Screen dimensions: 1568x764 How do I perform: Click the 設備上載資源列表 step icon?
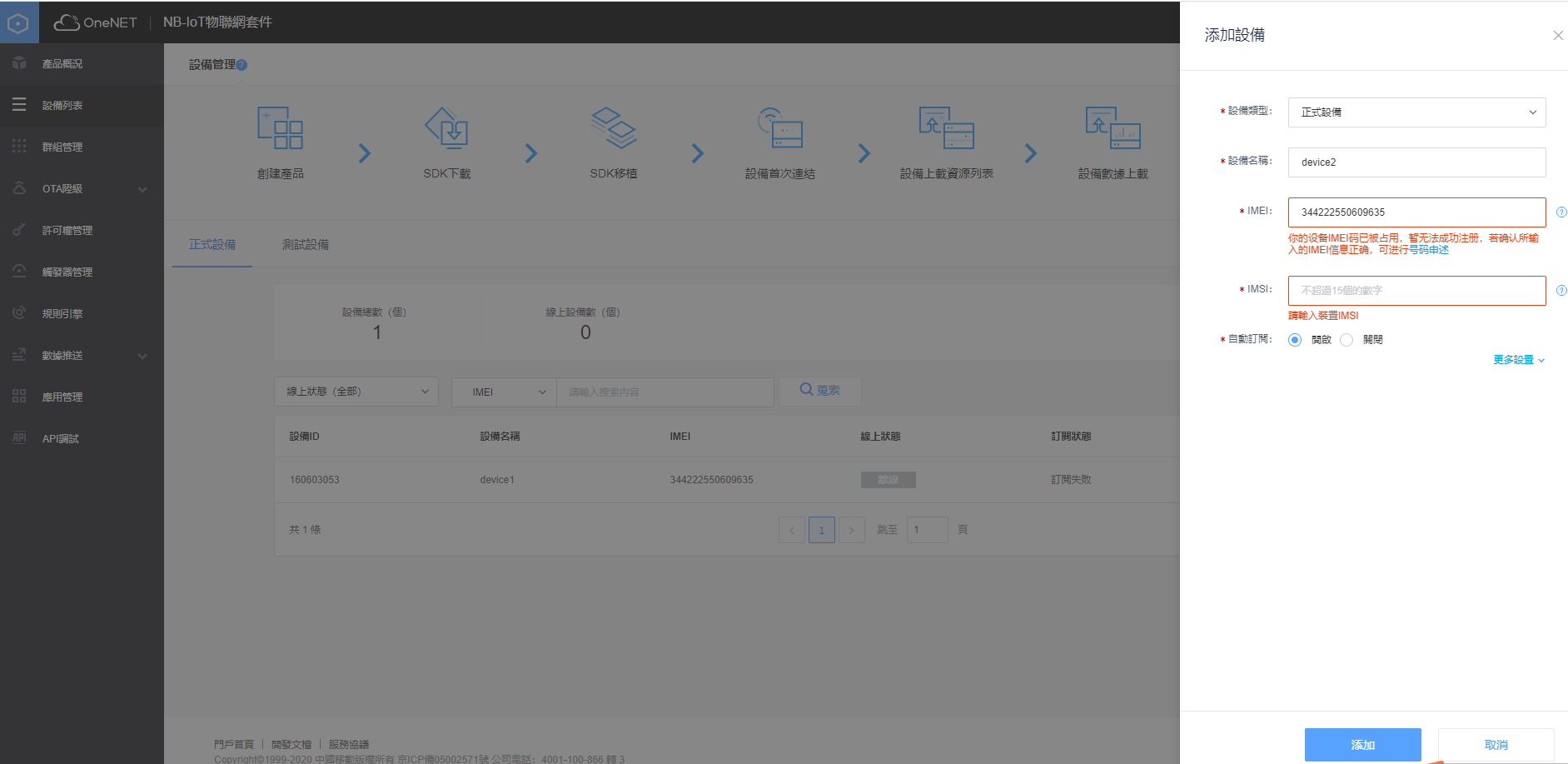pos(947,127)
